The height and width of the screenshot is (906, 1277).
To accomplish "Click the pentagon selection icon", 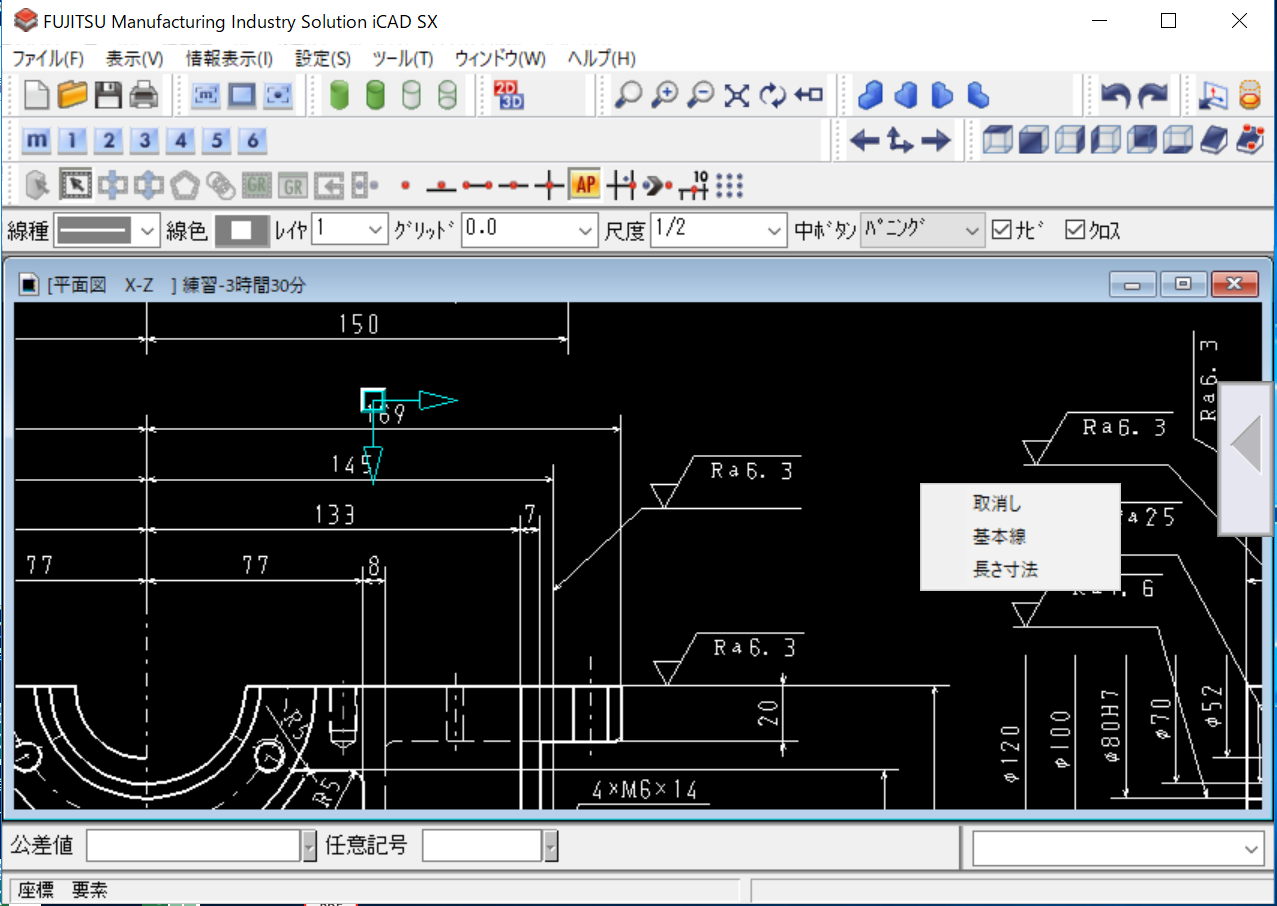I will [x=185, y=185].
